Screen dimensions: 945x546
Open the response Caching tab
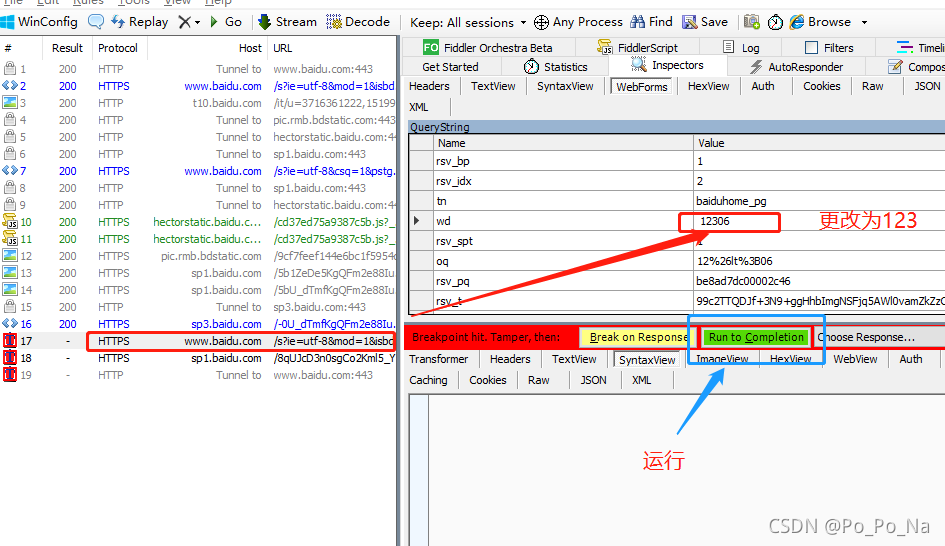click(428, 380)
